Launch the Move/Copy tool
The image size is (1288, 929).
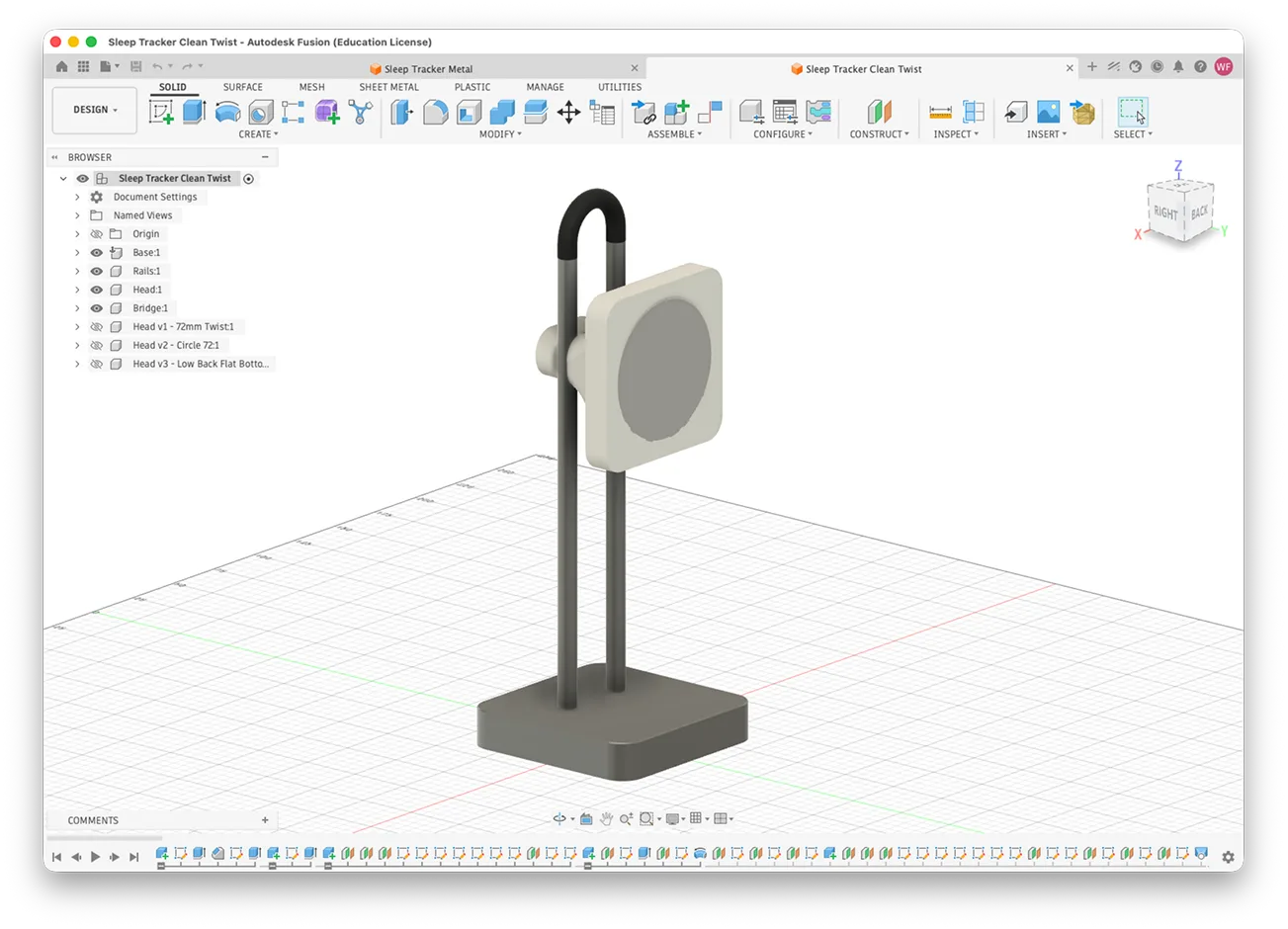click(x=568, y=112)
